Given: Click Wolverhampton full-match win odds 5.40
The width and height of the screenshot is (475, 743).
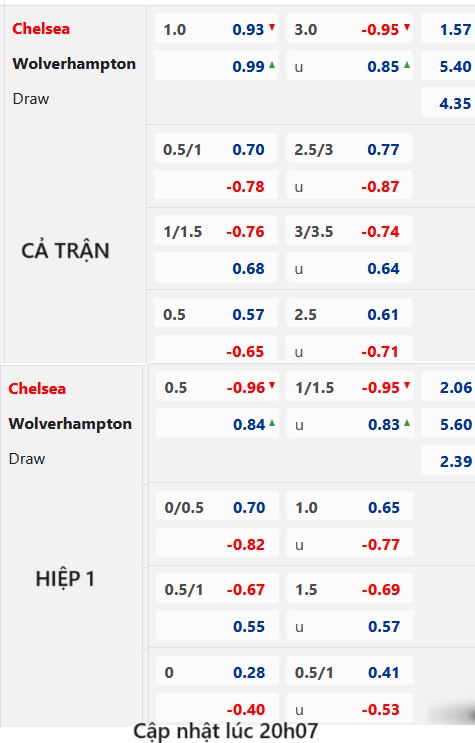Looking at the screenshot, I should (455, 66).
